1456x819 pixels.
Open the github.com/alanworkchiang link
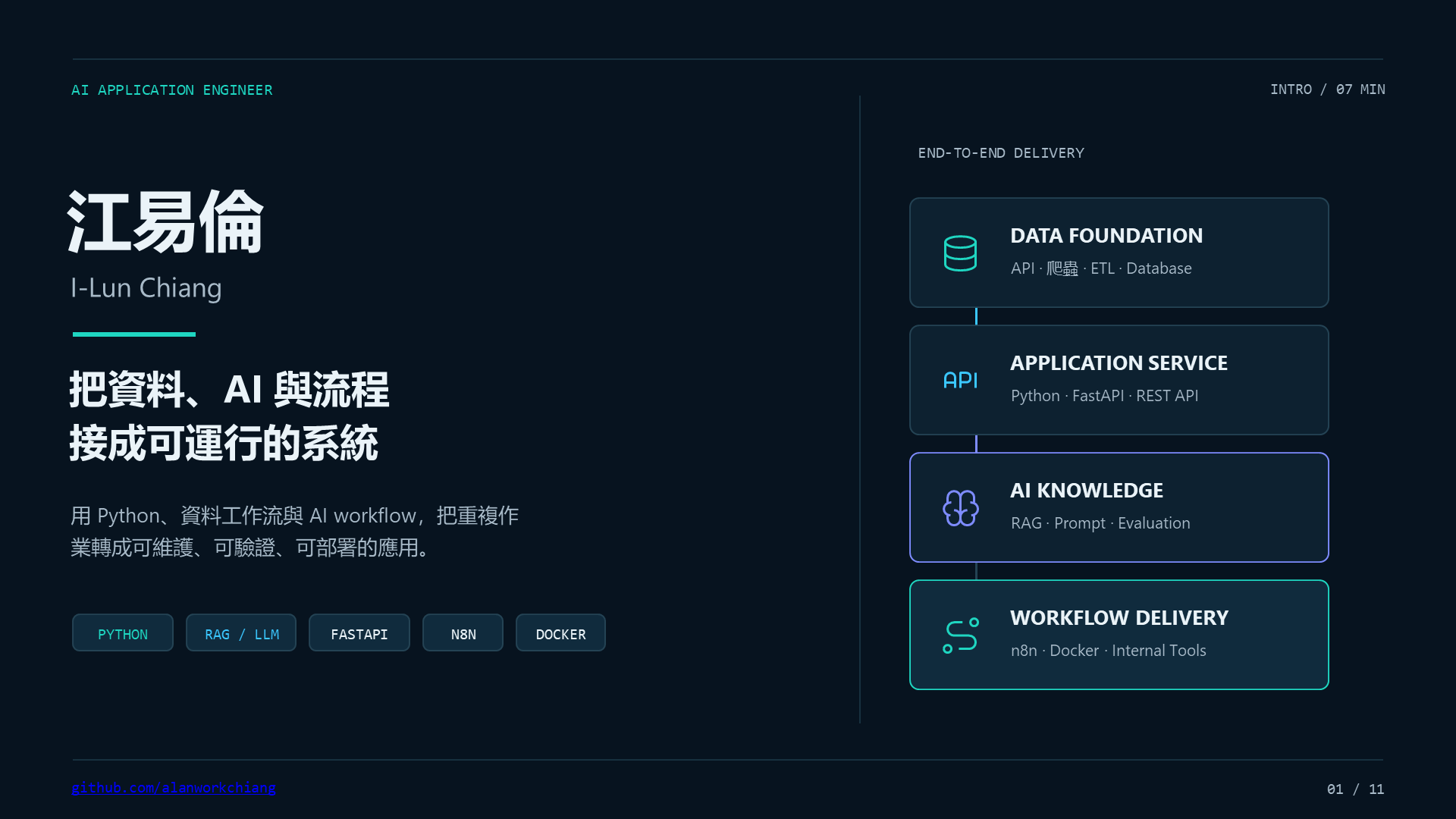click(174, 788)
